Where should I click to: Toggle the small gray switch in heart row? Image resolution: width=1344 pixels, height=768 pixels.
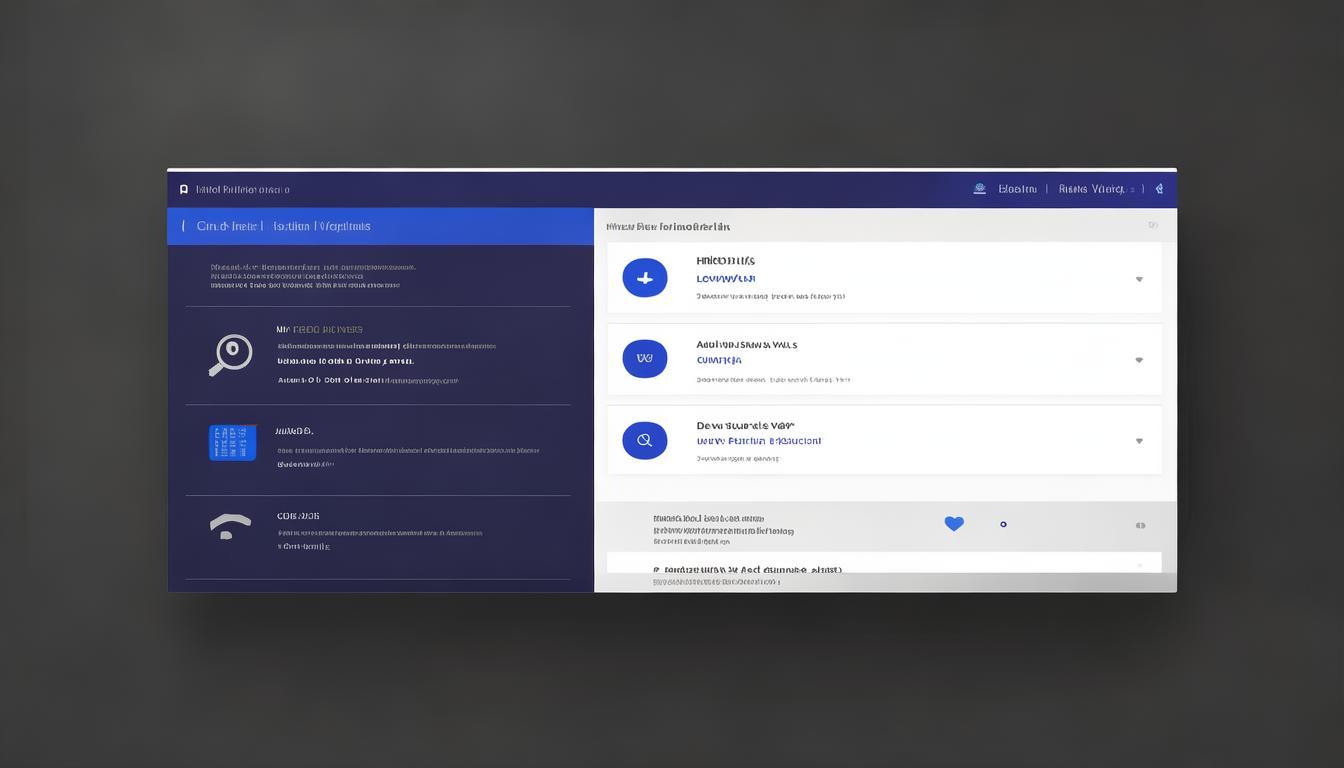coord(1140,525)
